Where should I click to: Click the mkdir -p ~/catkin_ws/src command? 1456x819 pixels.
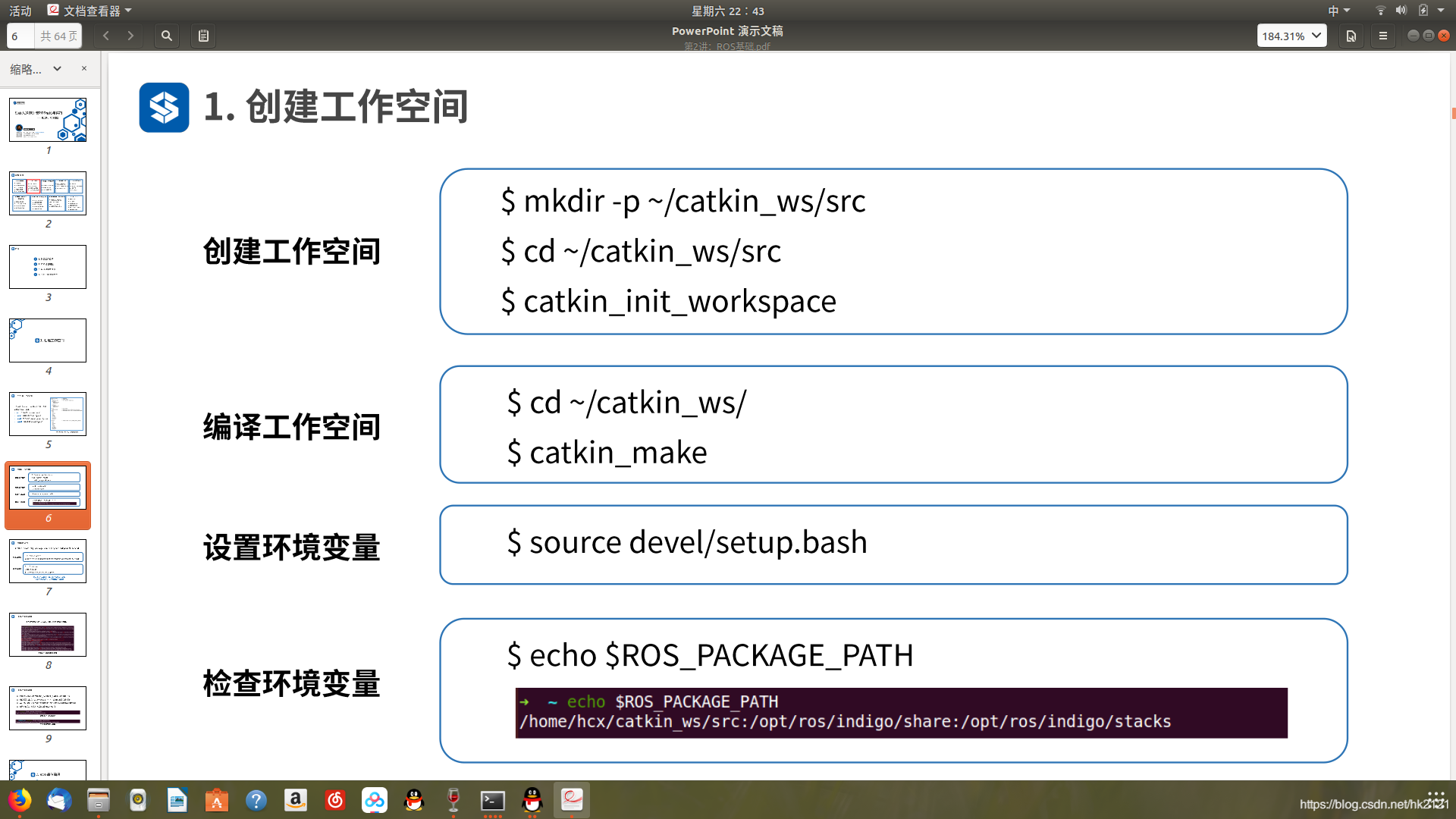tap(682, 201)
